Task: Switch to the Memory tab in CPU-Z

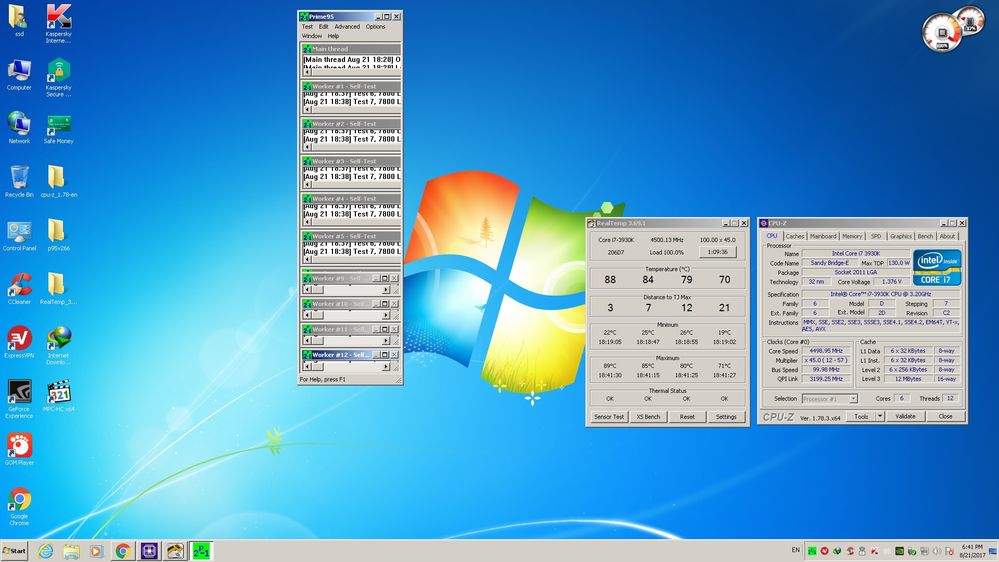Action: pos(852,236)
